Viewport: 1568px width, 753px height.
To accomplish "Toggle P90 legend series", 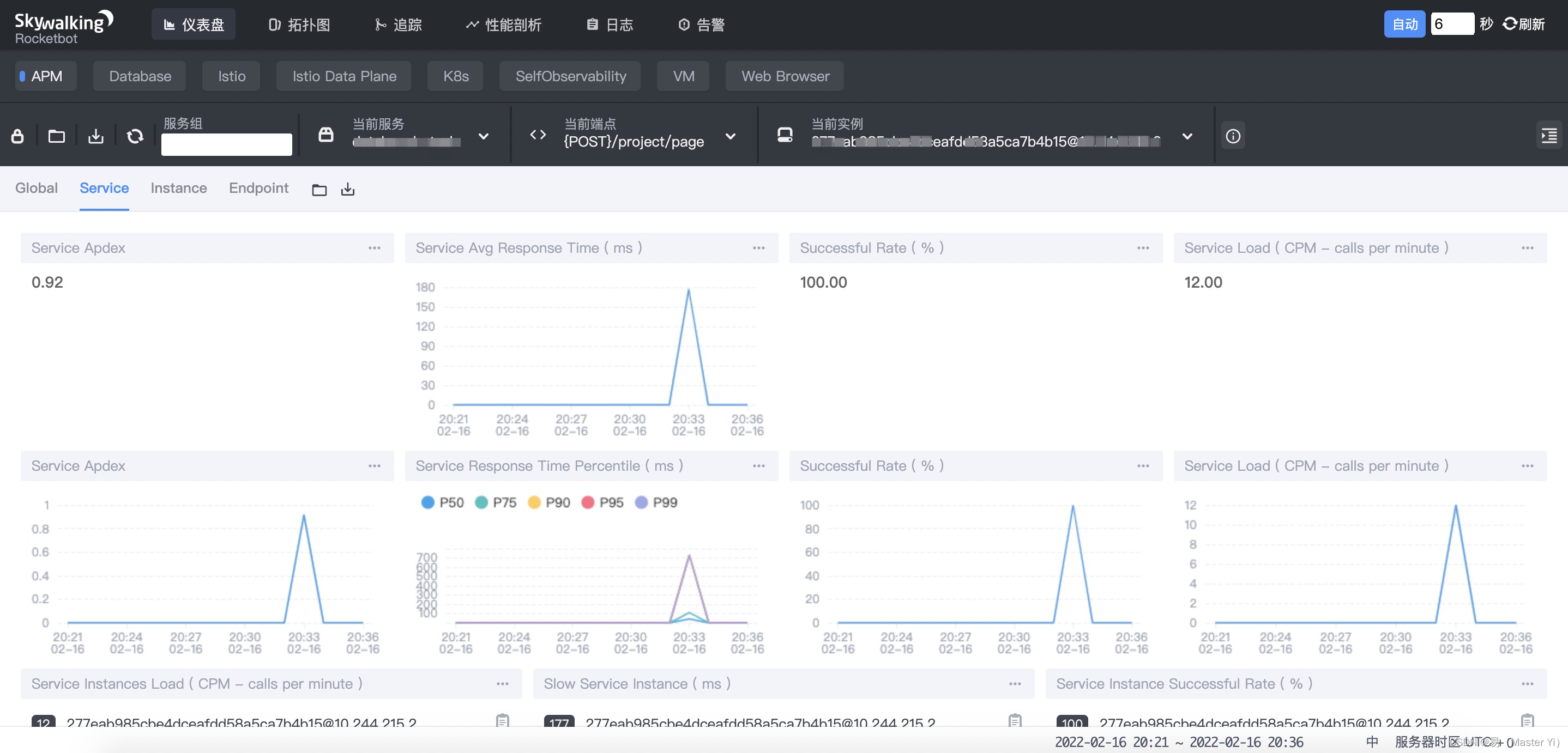I will point(549,503).
